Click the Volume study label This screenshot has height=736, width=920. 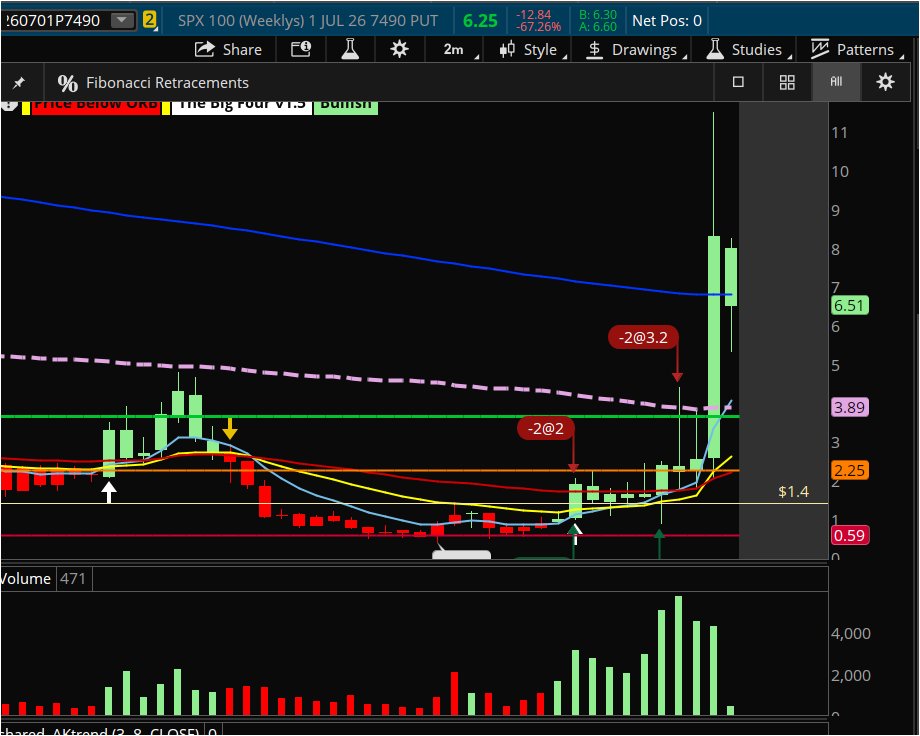point(26,579)
